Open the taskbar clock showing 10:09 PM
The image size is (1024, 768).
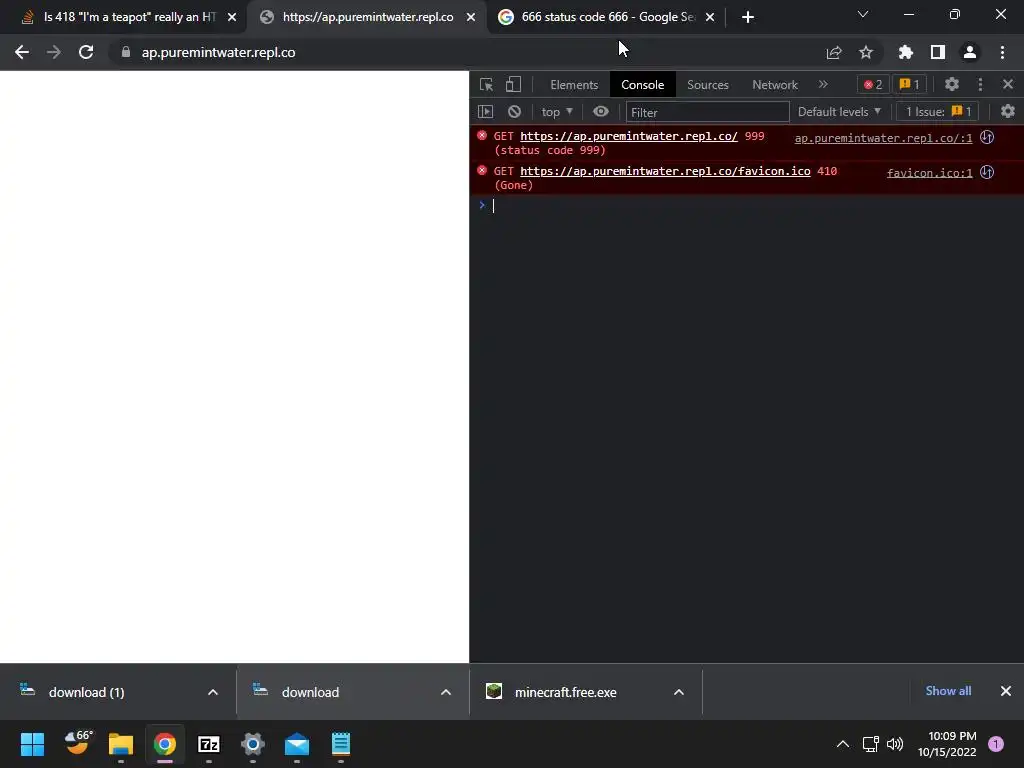click(947, 744)
